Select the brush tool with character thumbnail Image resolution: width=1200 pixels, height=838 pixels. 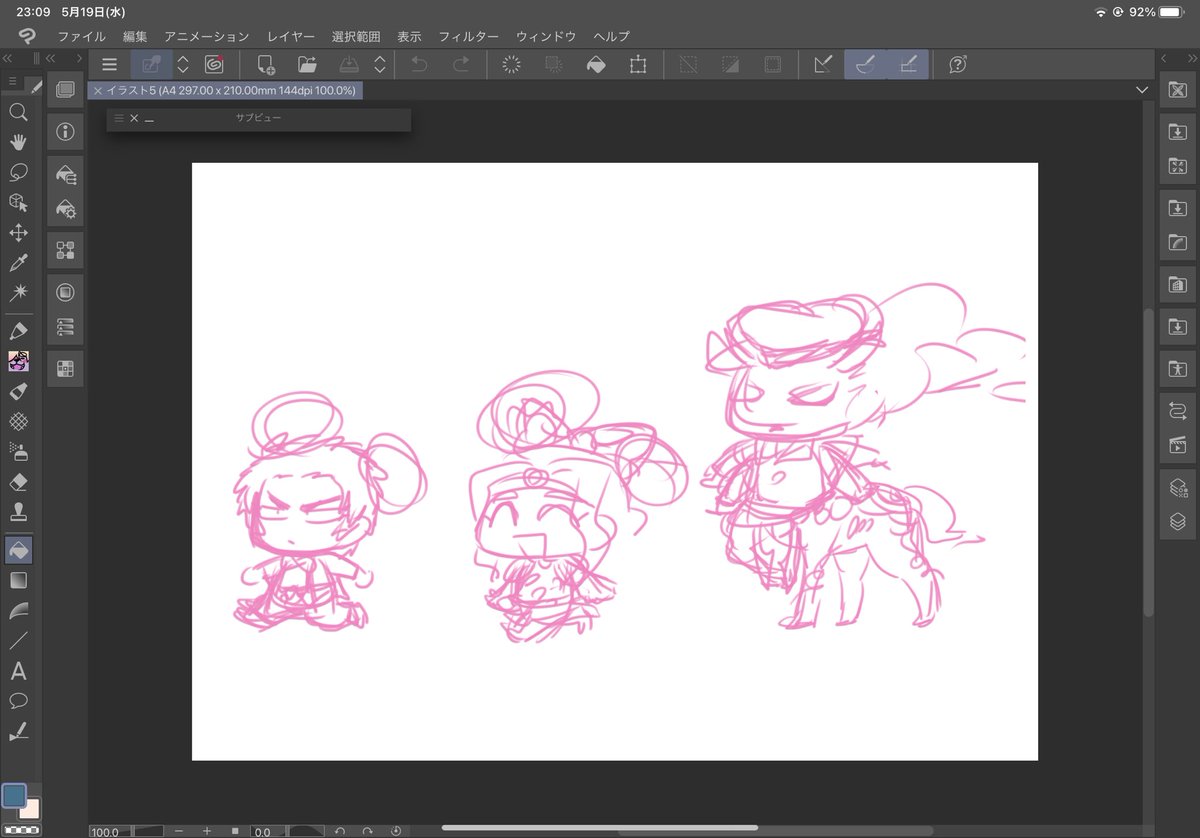[18, 361]
